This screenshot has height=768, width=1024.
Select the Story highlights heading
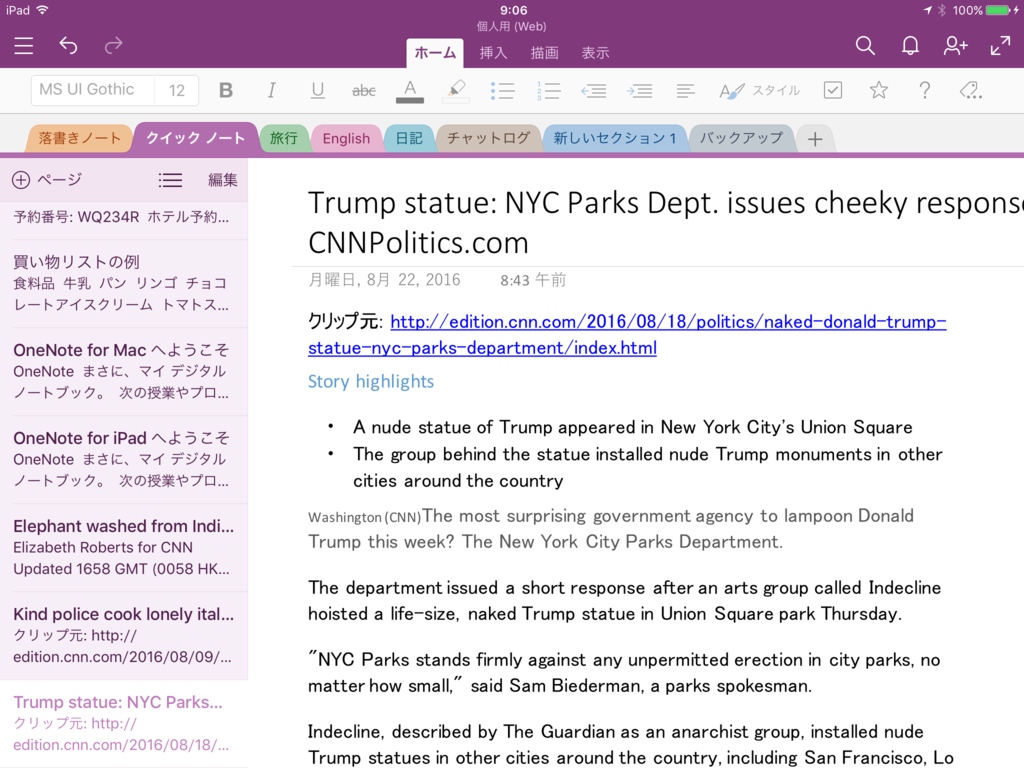(371, 381)
